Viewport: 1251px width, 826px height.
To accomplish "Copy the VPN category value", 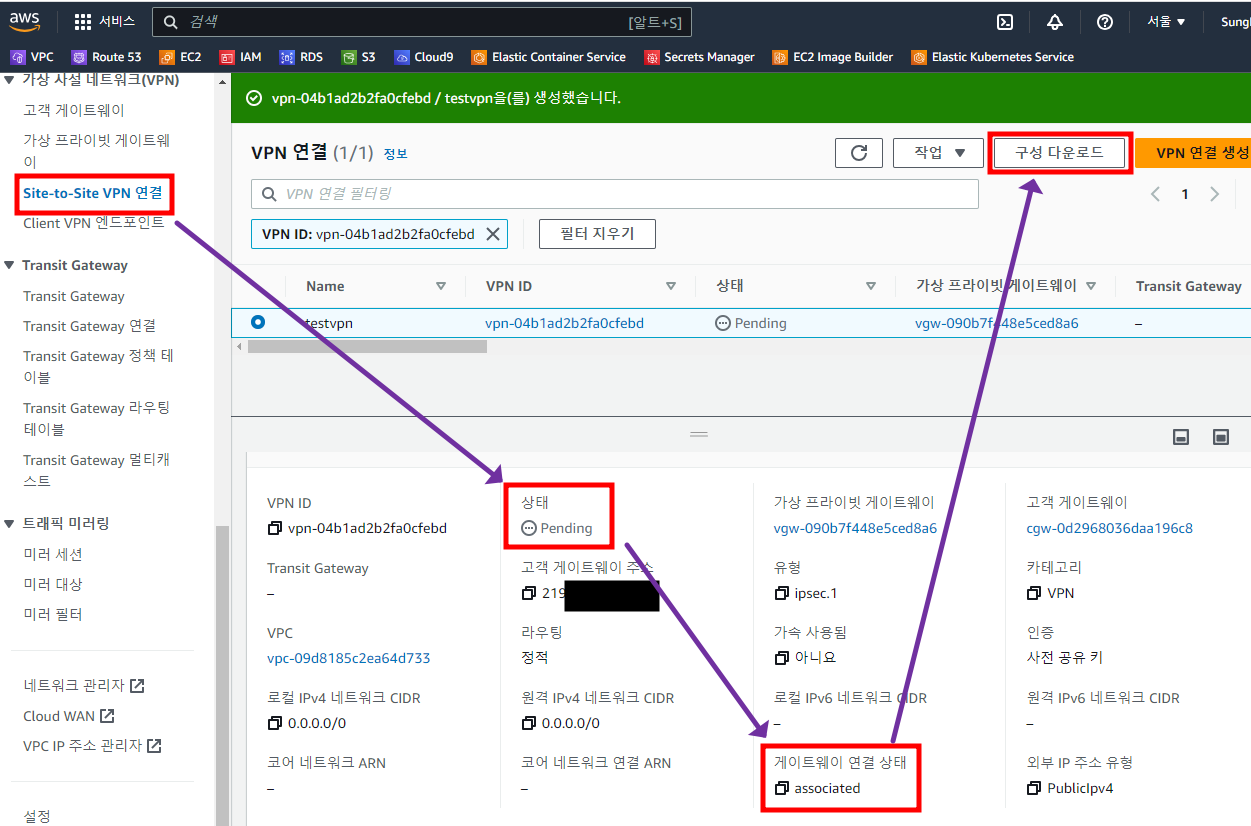I will click(1035, 593).
